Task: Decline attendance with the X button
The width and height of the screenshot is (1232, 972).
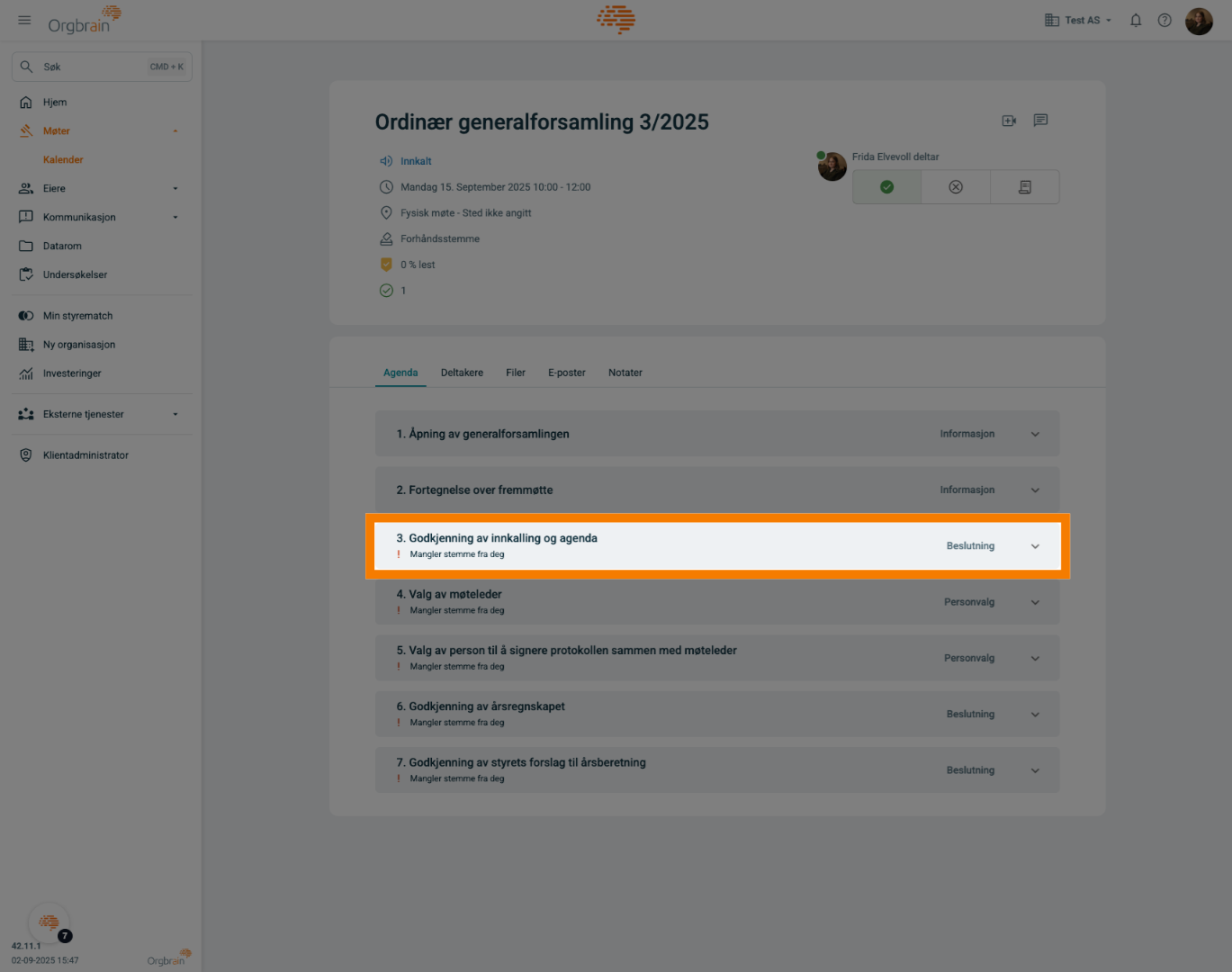Action: pyautogui.click(x=956, y=187)
